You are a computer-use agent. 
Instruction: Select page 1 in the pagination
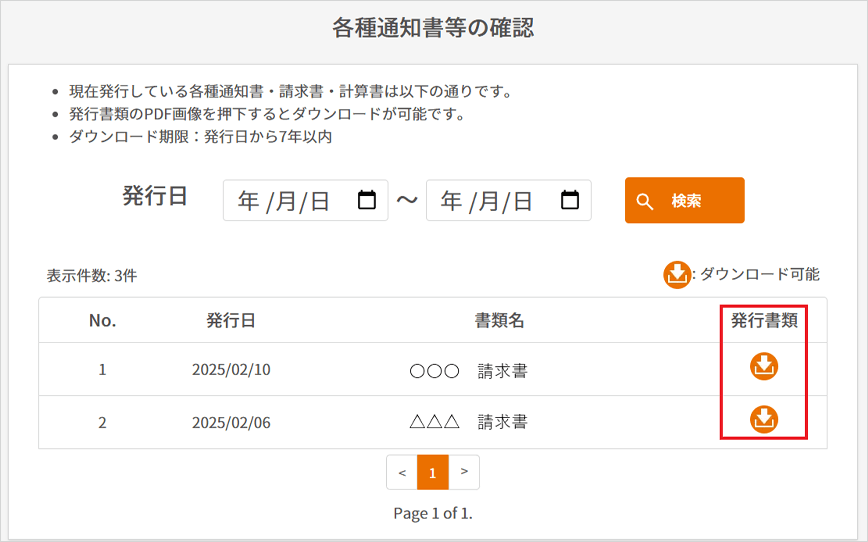click(x=432, y=472)
